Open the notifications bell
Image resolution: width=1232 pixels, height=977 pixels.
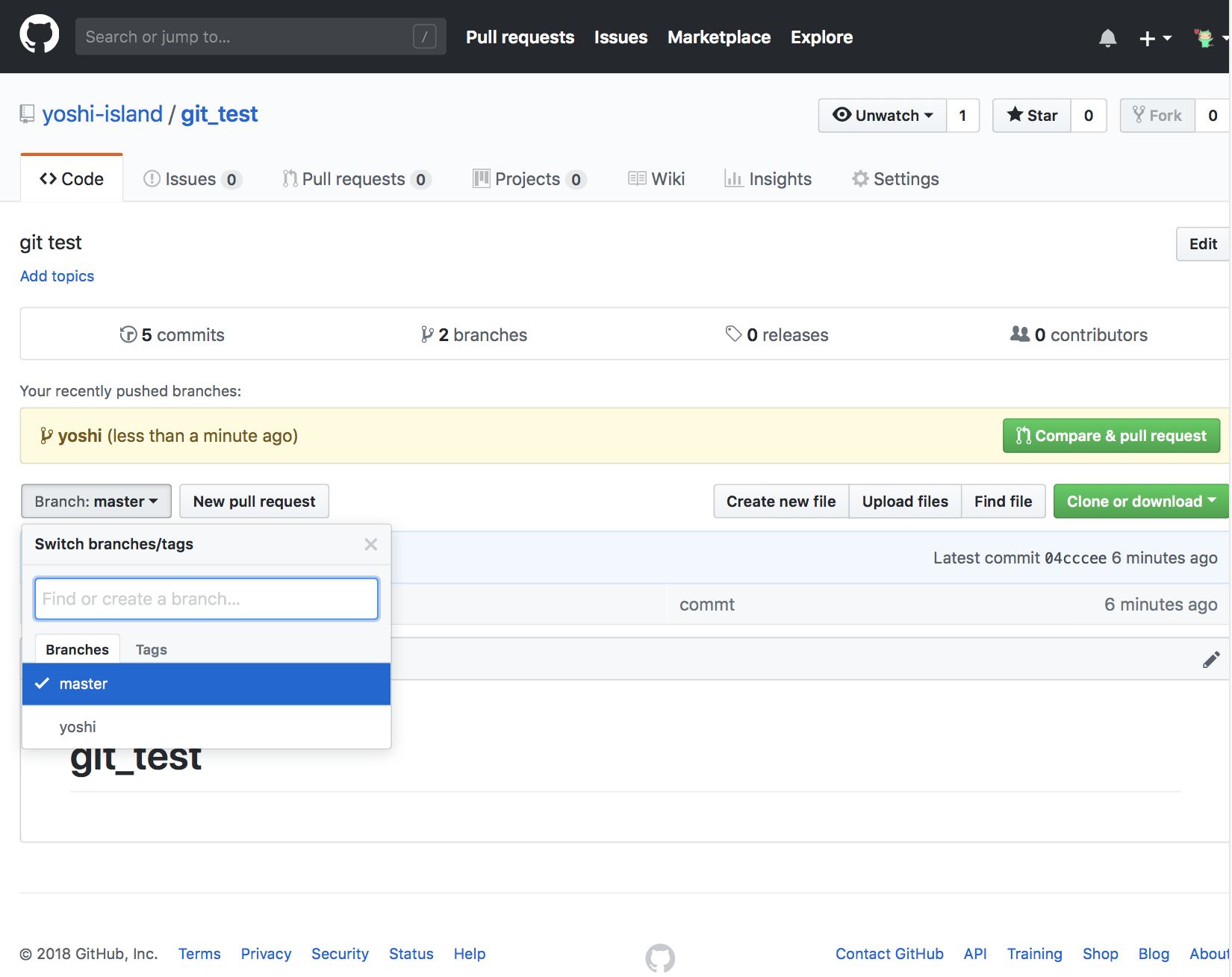tap(1107, 37)
